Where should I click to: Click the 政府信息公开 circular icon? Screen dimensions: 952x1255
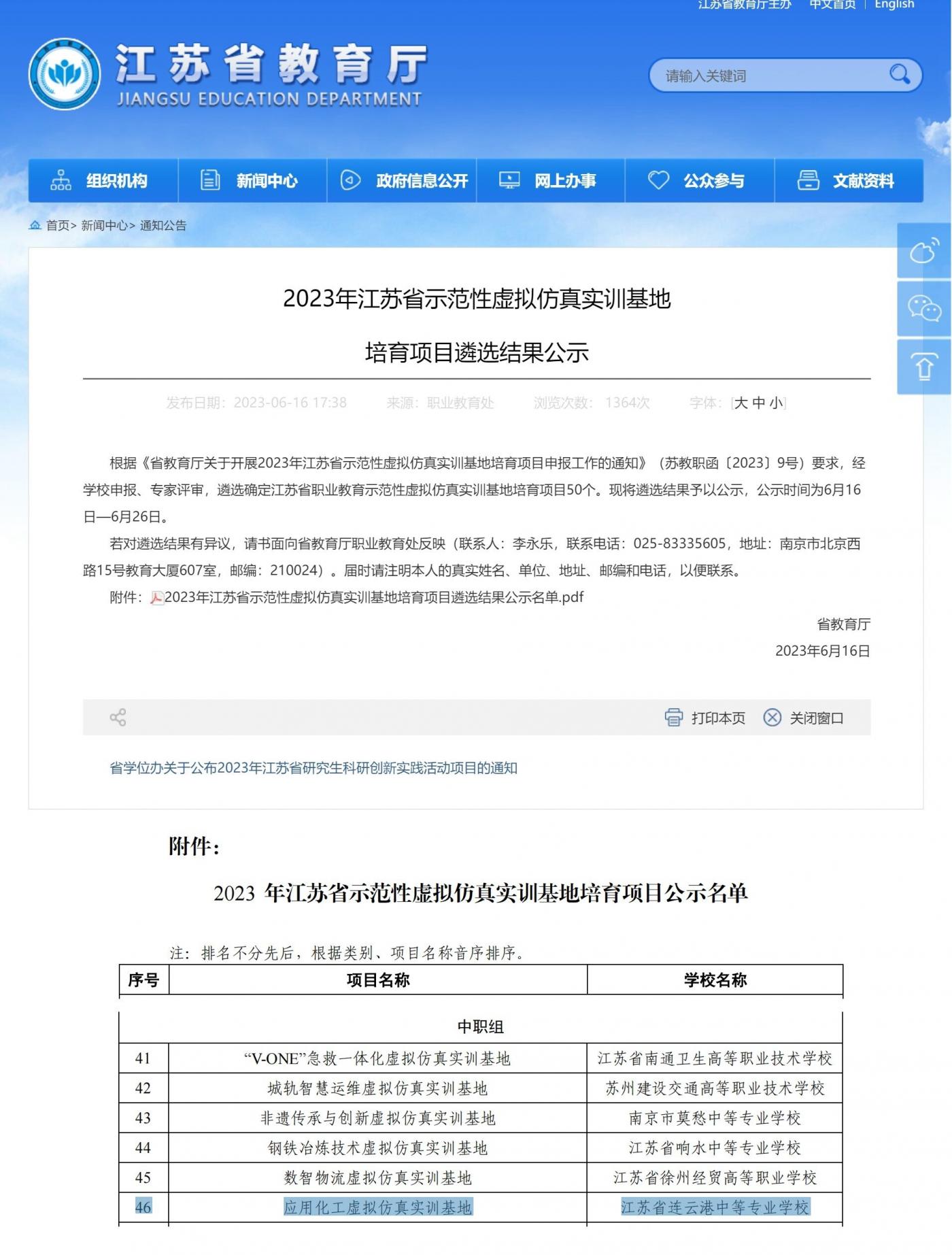tap(350, 180)
